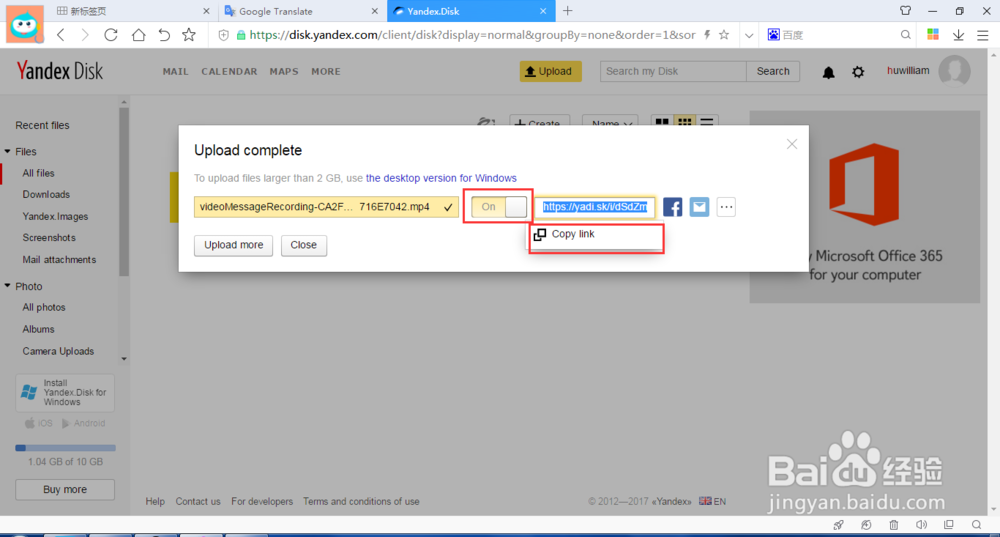Open the browser hamburger menu

(x=983, y=35)
